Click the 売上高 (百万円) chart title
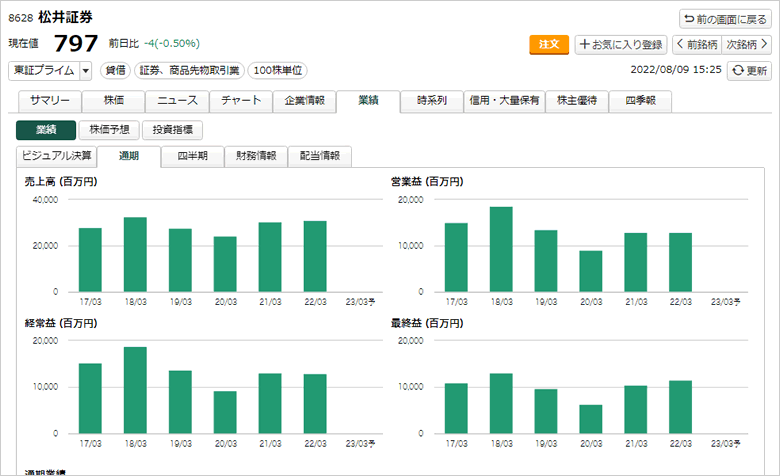Viewport: 780px width, 476px height. click(61, 182)
